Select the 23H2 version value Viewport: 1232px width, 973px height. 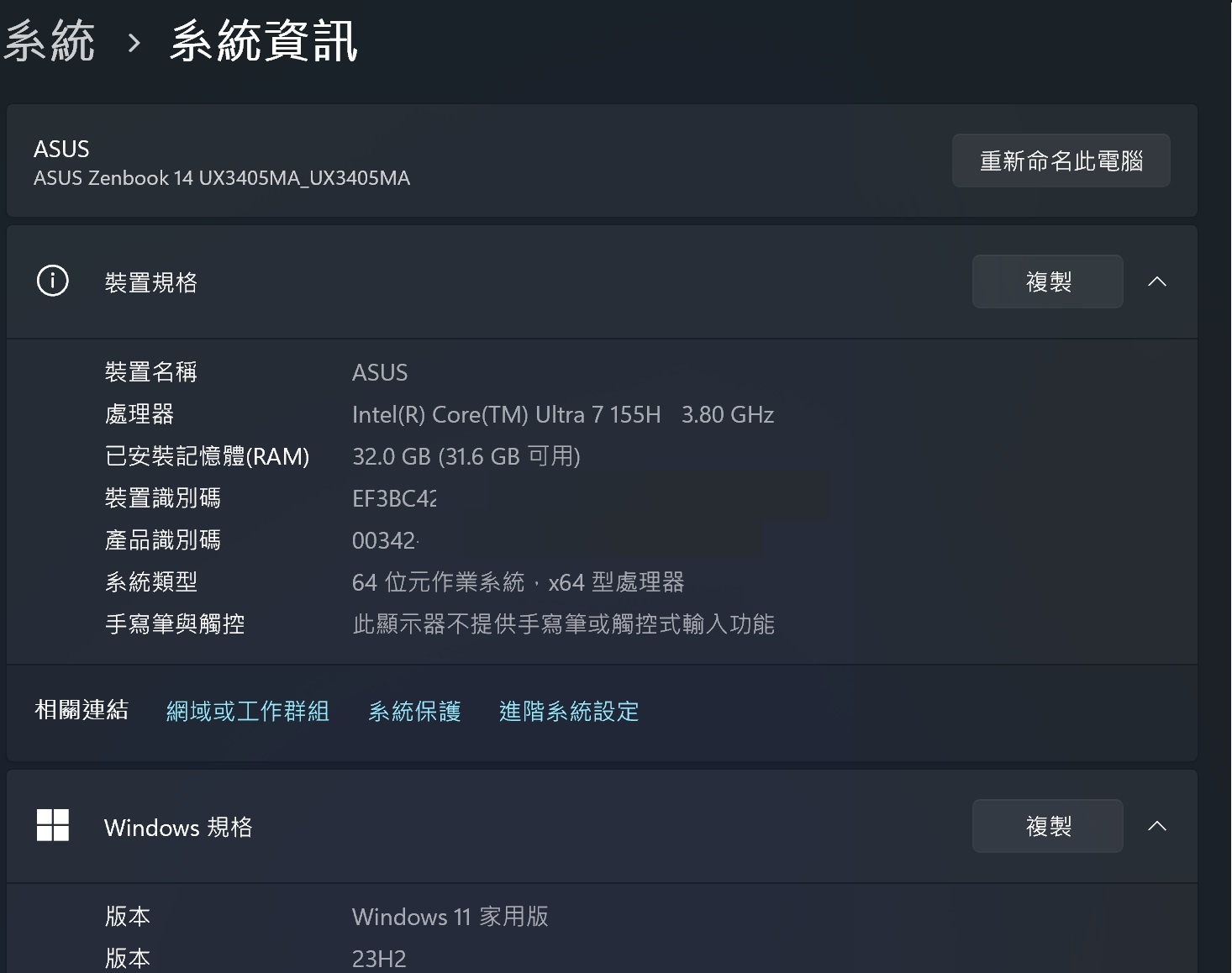(x=379, y=959)
